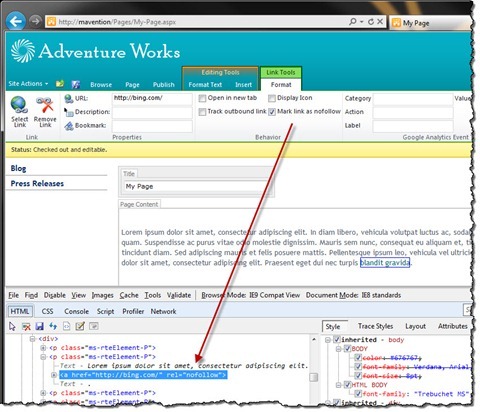480x412 pixels.
Task: Enable the Display Icon checkbox
Action: click(x=272, y=98)
